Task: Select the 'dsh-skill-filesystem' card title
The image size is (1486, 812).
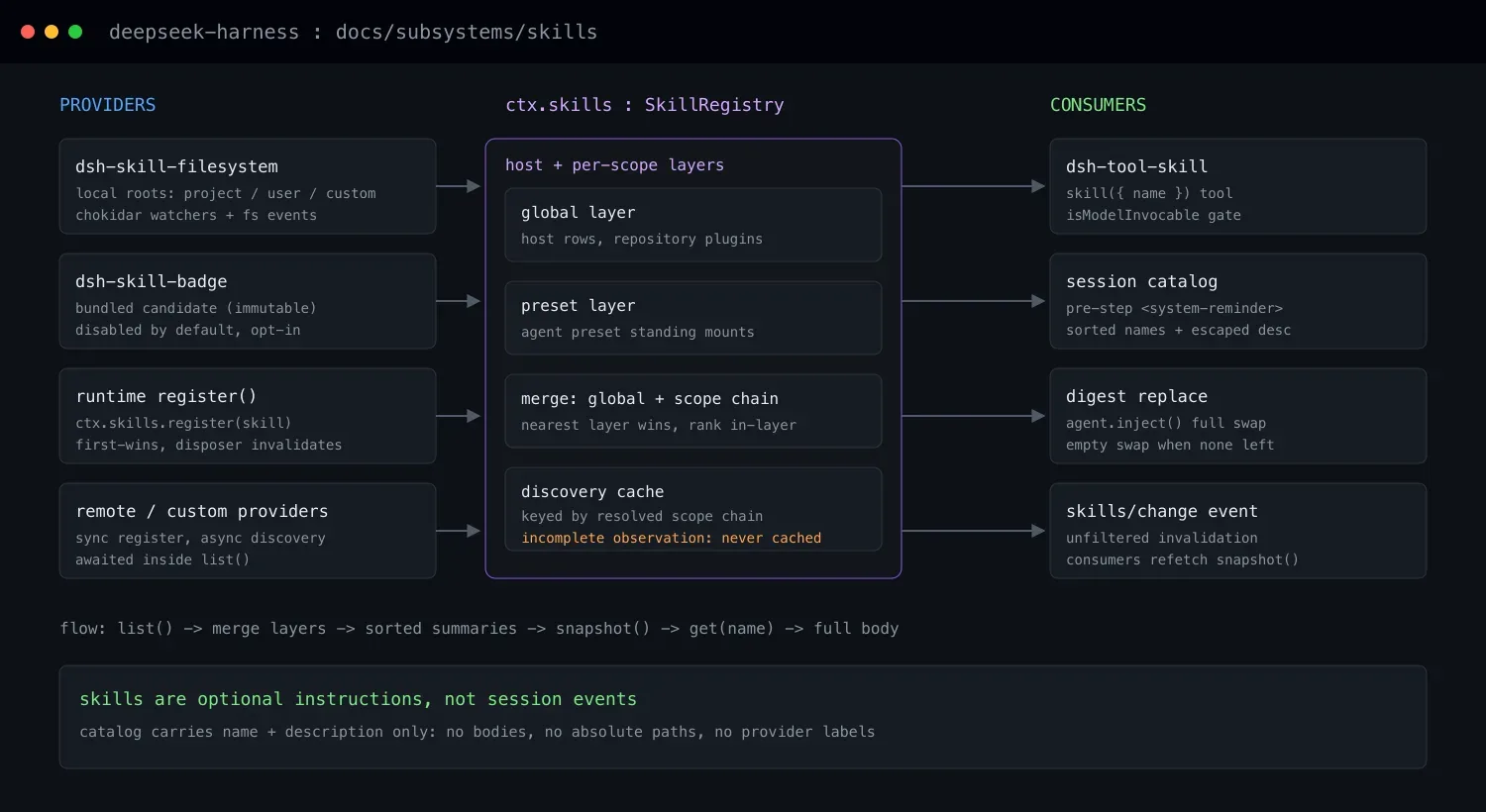Action: click(176, 166)
